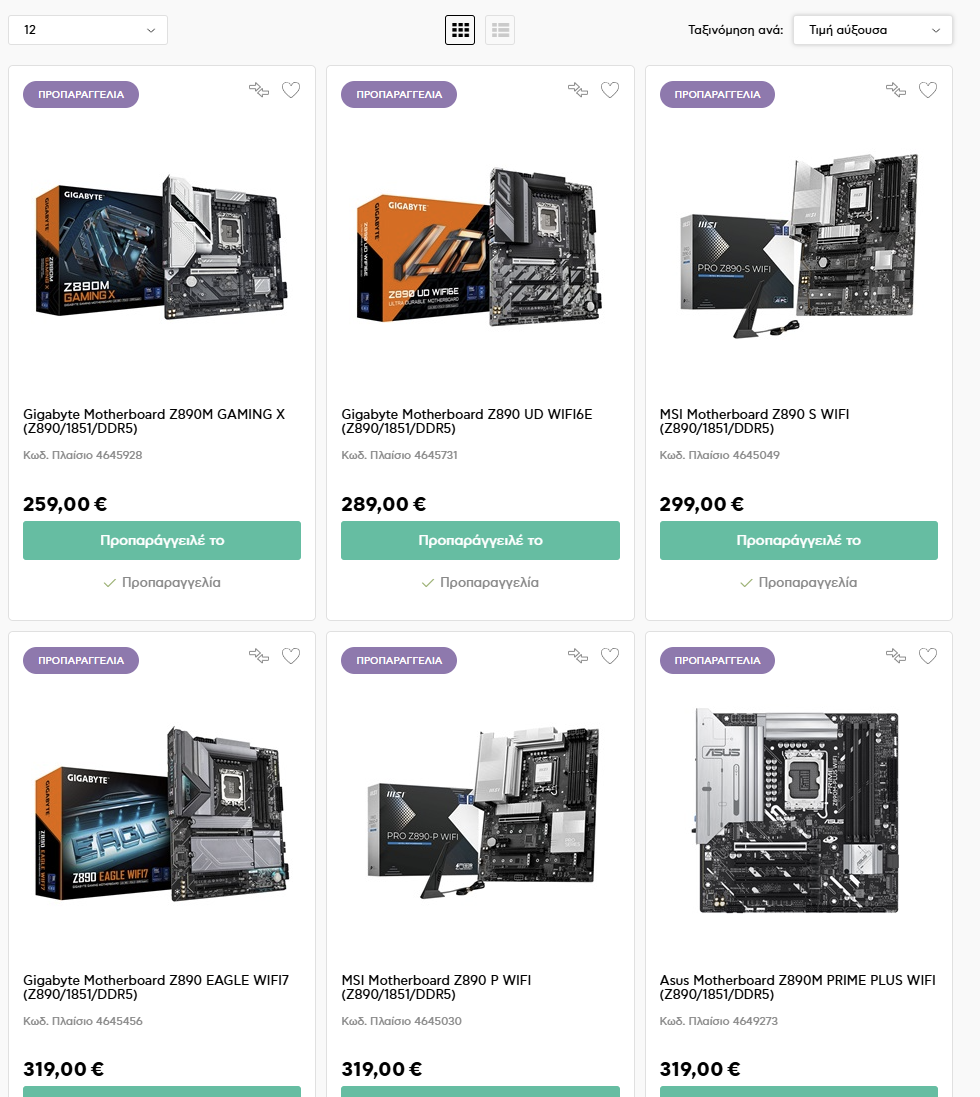Favorite the Gigabyte Z890 UD WIFI6E
The image size is (980, 1097).
coord(610,90)
